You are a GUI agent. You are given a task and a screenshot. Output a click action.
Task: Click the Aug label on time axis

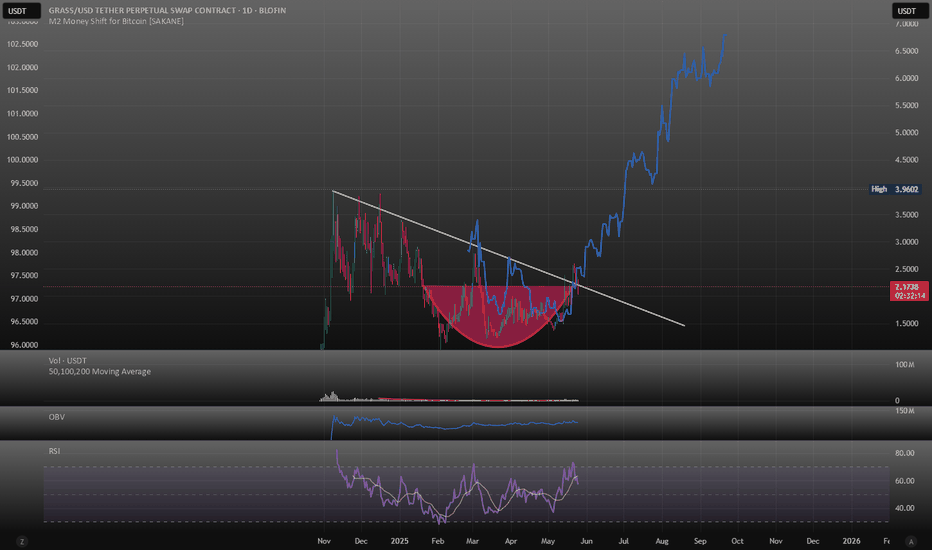point(662,541)
